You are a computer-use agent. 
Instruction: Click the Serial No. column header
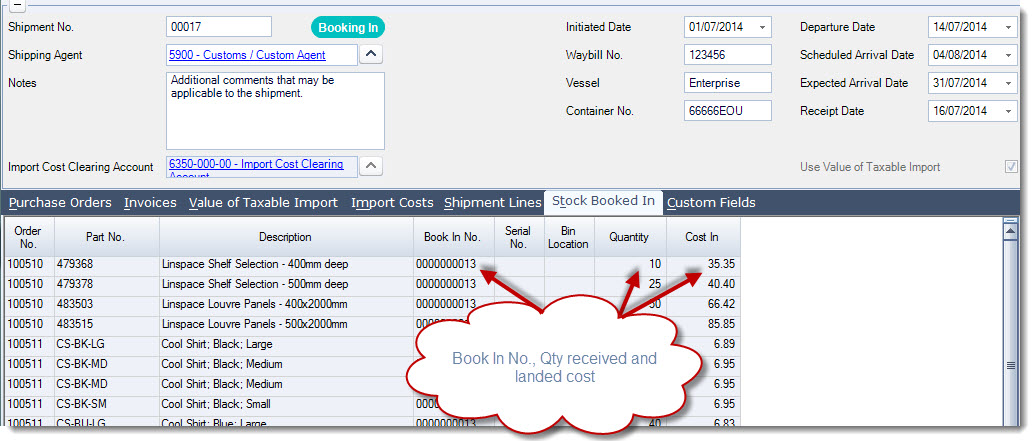coord(518,237)
